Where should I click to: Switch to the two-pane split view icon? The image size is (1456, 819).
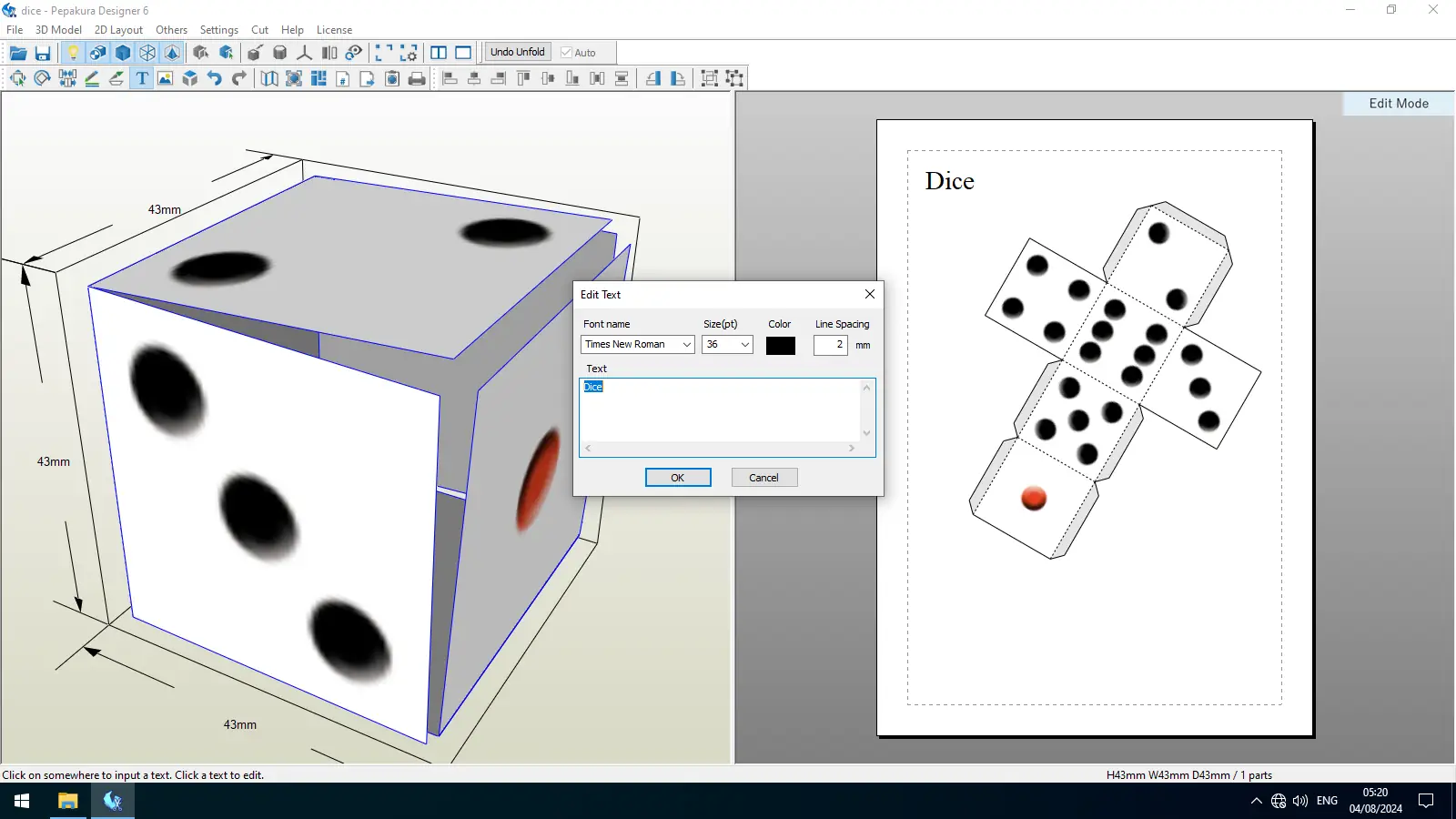click(x=439, y=53)
